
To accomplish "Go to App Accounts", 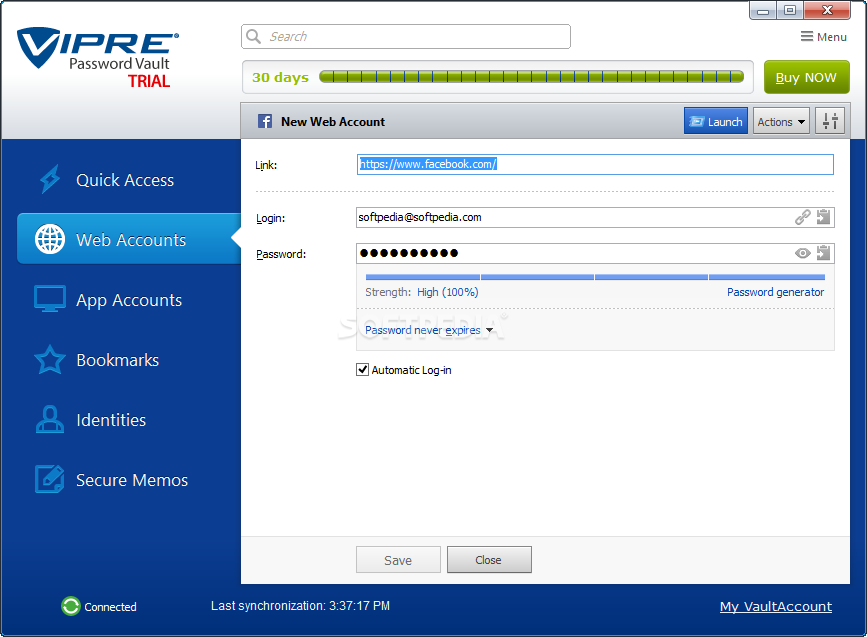I will (x=128, y=300).
